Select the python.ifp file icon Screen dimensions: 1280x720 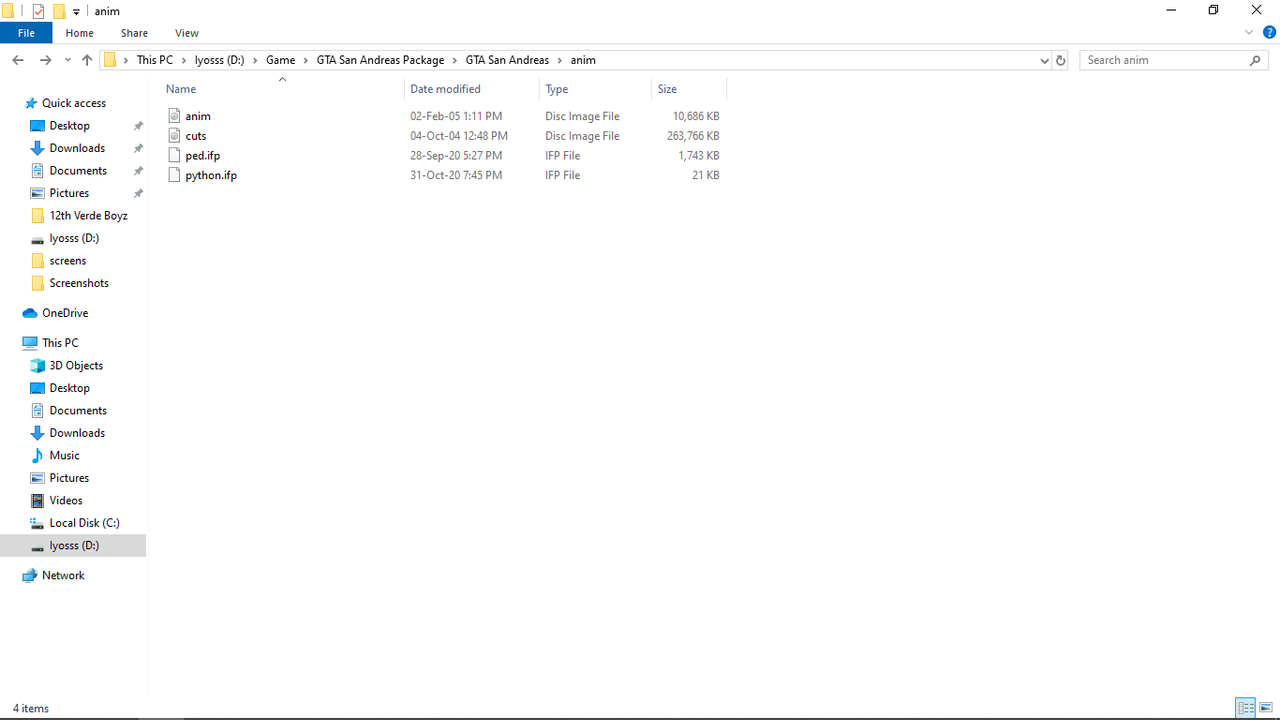pos(175,175)
